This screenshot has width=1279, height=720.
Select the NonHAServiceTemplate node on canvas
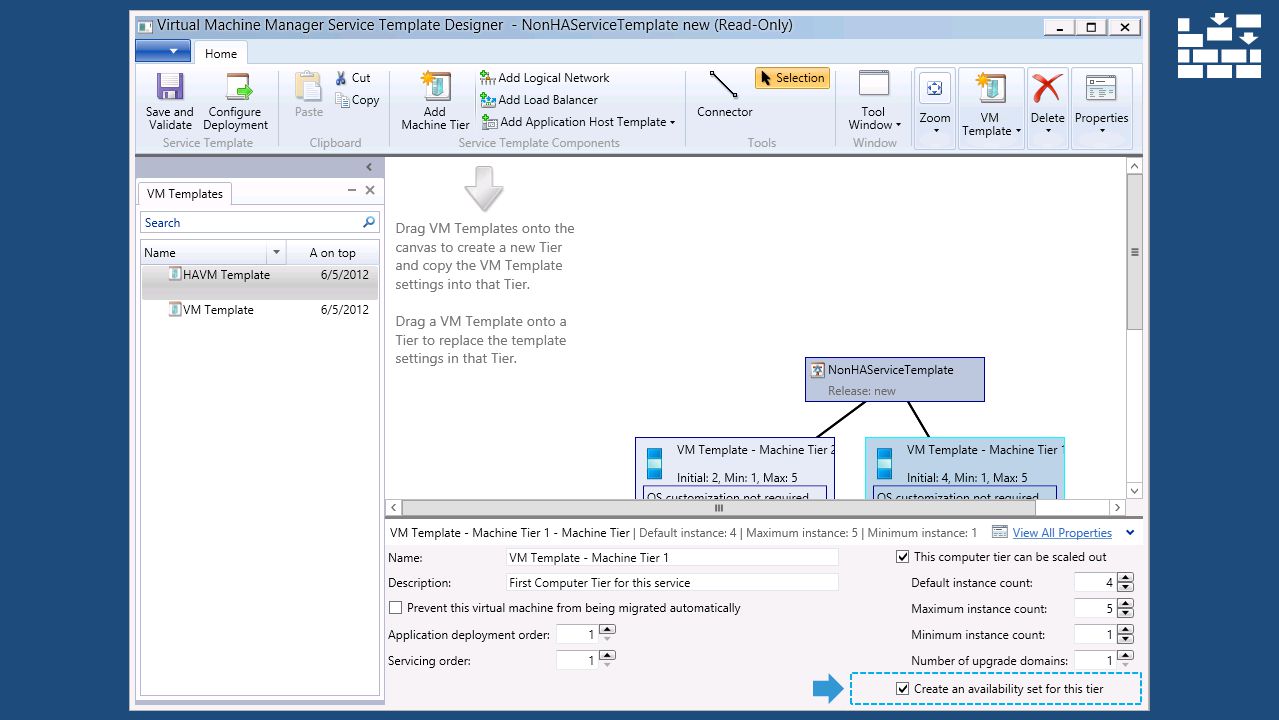click(895, 379)
